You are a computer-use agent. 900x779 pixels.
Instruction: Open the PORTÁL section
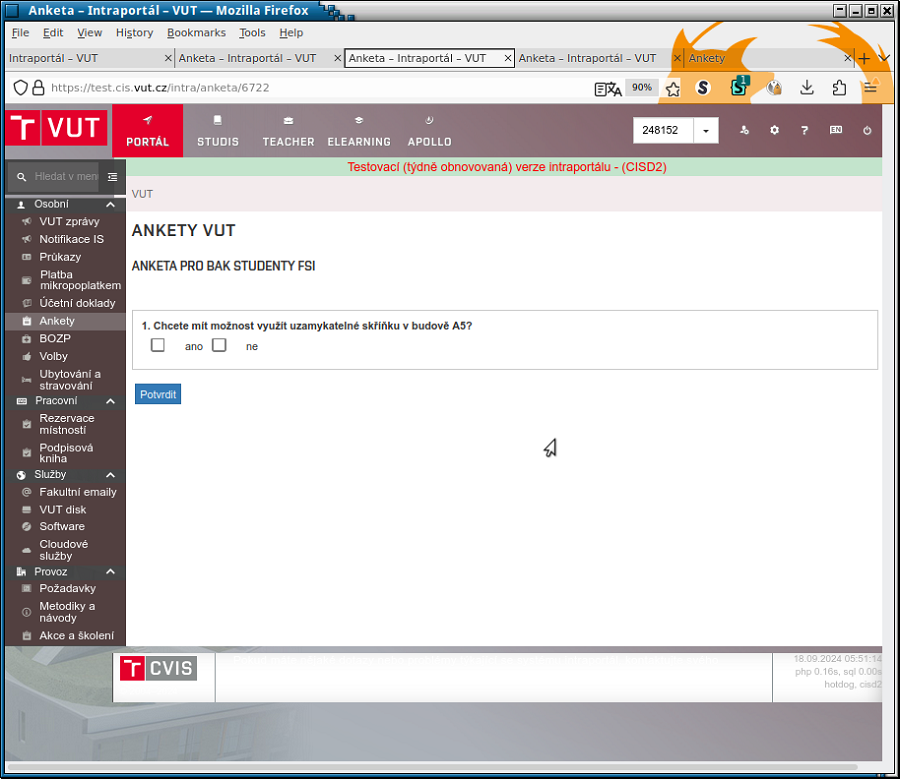click(x=148, y=131)
